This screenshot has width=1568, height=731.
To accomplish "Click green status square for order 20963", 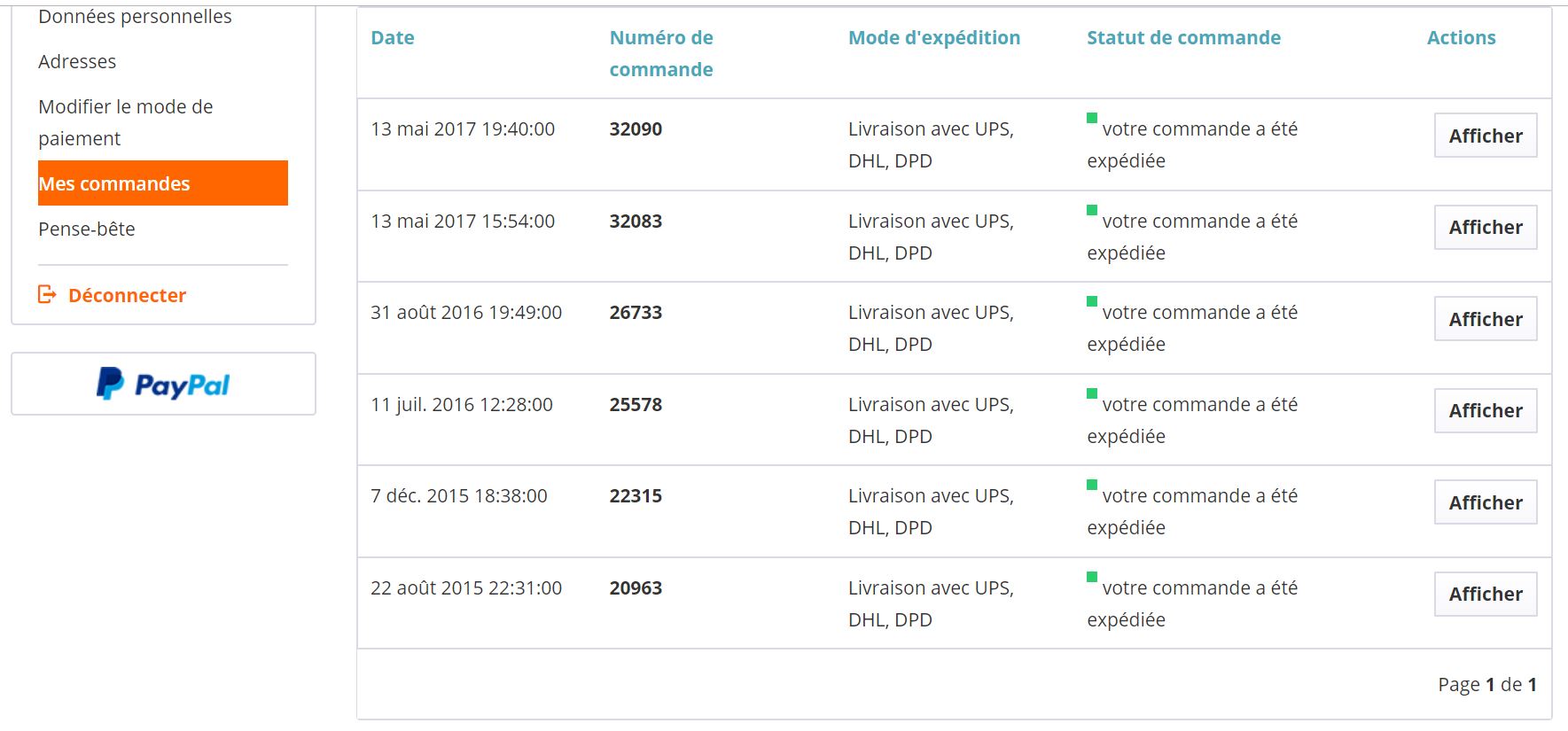I will coord(1092,577).
